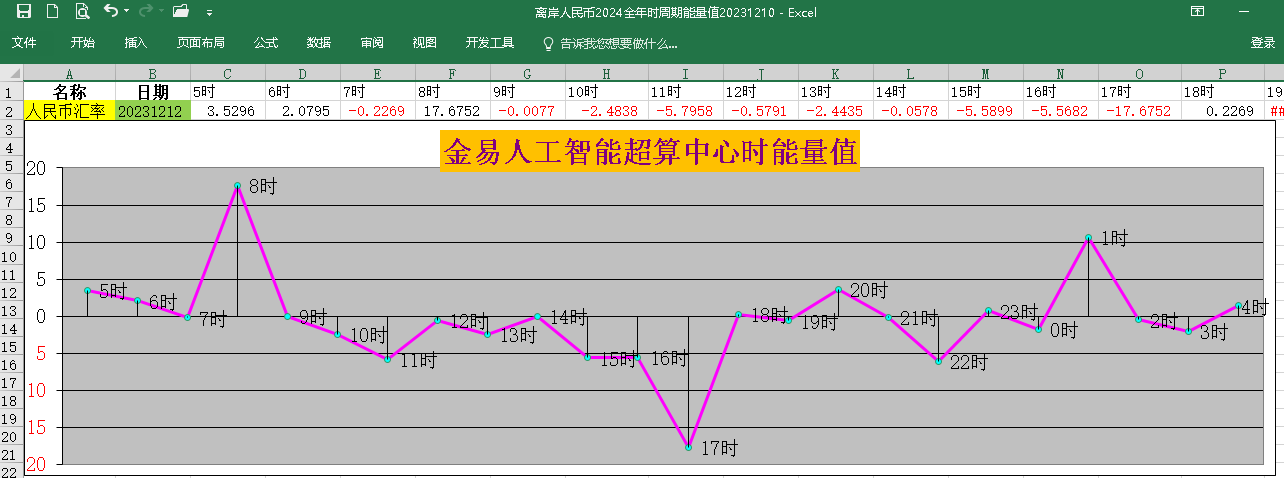1284x478 pixels.
Task: Open file with the folder icon
Action: pos(181,12)
